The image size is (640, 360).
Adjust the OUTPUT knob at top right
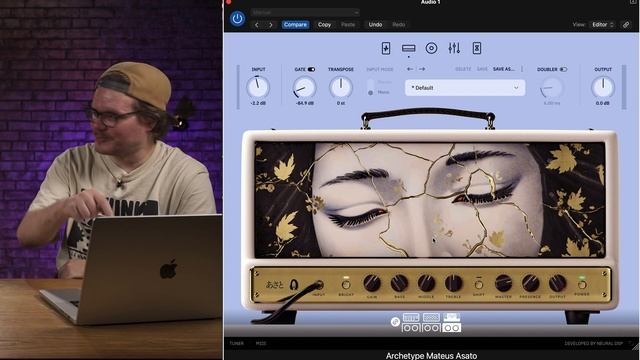tap(603, 87)
